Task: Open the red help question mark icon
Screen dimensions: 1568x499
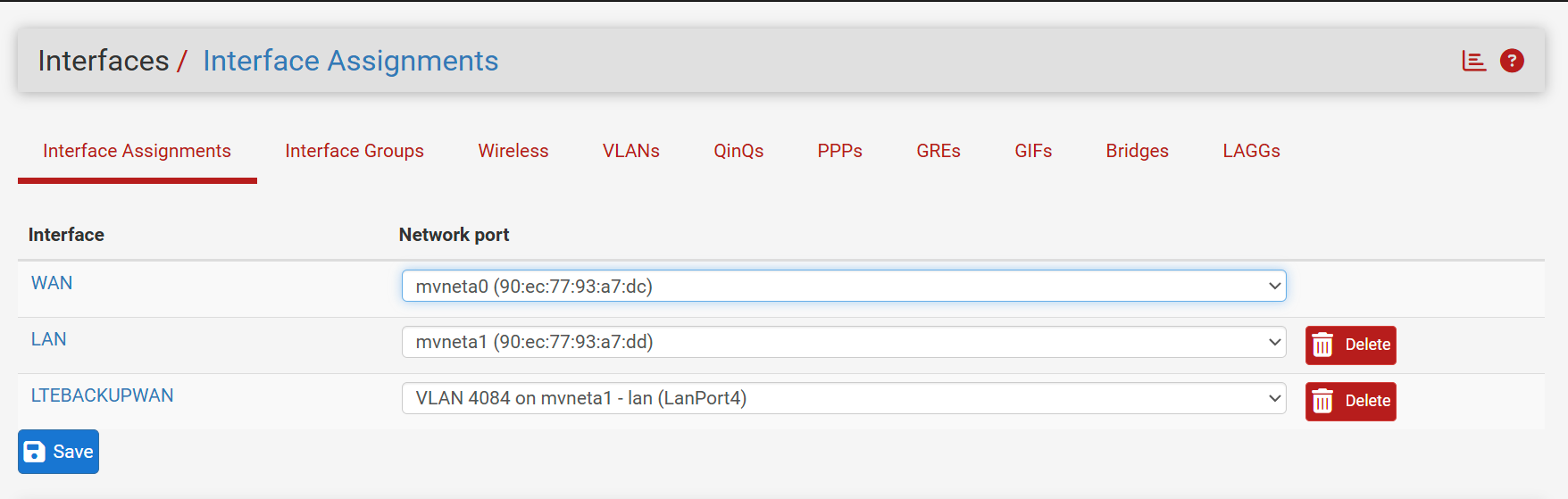Action: (x=1512, y=61)
